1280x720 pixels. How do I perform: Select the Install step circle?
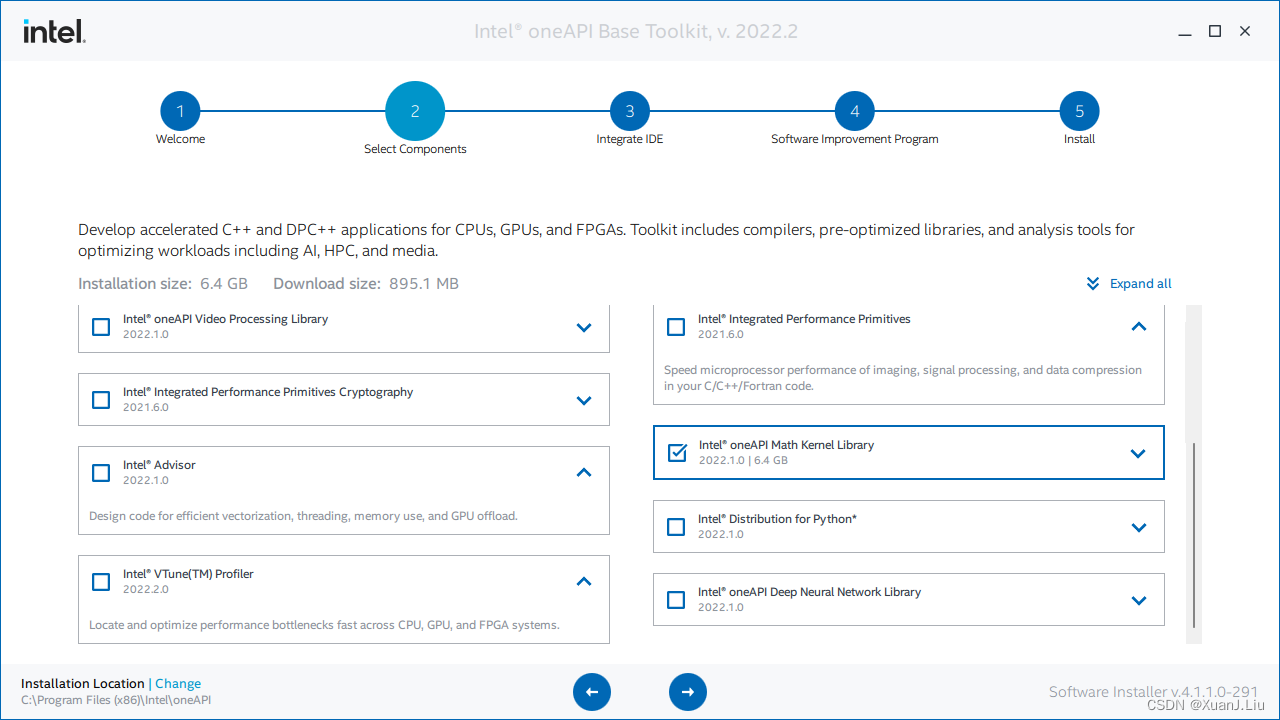1079,110
